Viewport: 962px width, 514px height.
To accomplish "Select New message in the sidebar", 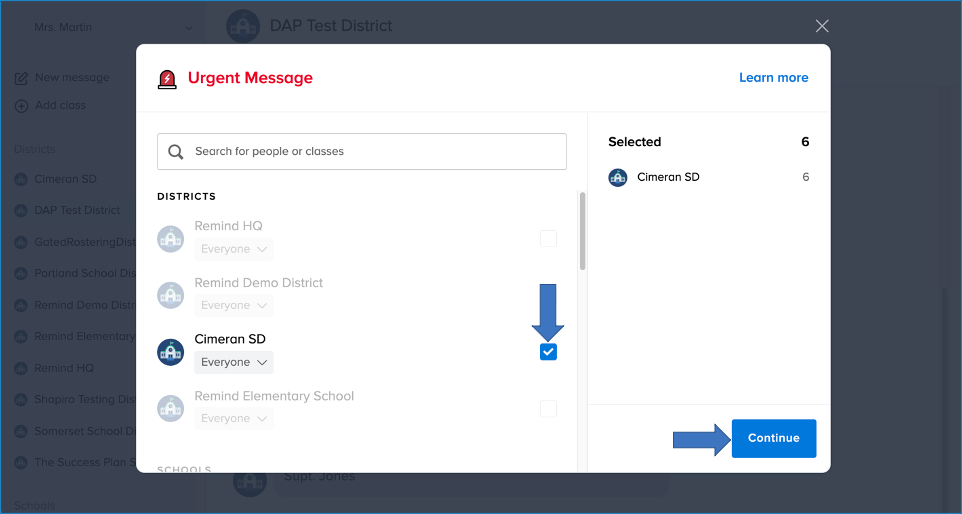I will (x=71, y=78).
